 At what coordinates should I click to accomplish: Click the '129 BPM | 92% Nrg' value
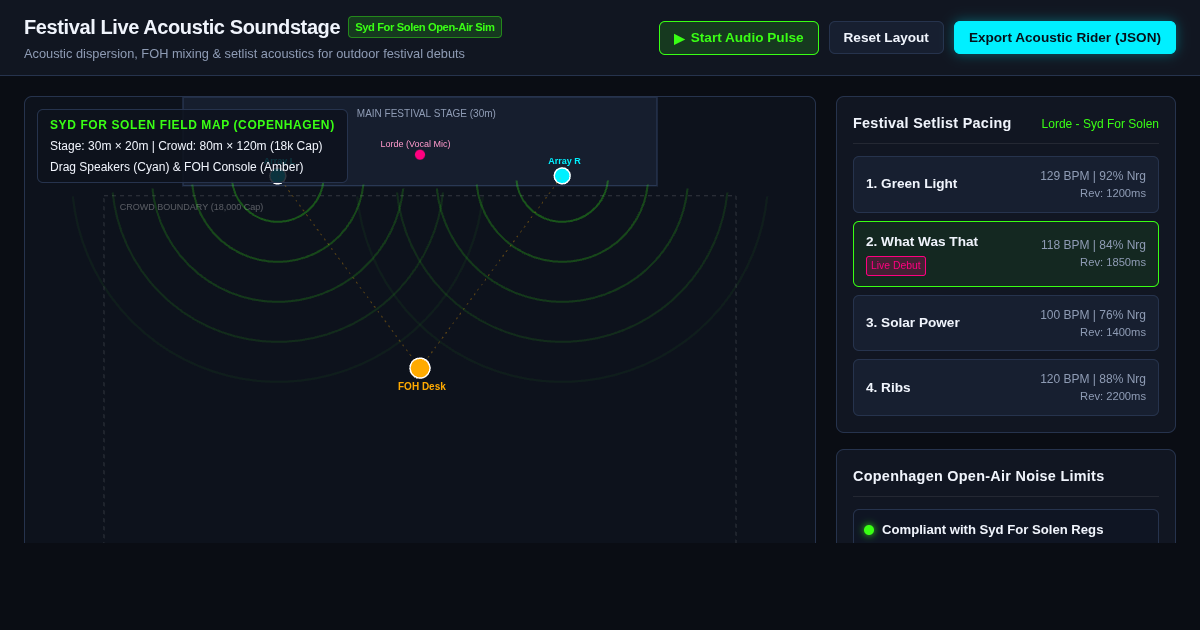pos(1093,176)
